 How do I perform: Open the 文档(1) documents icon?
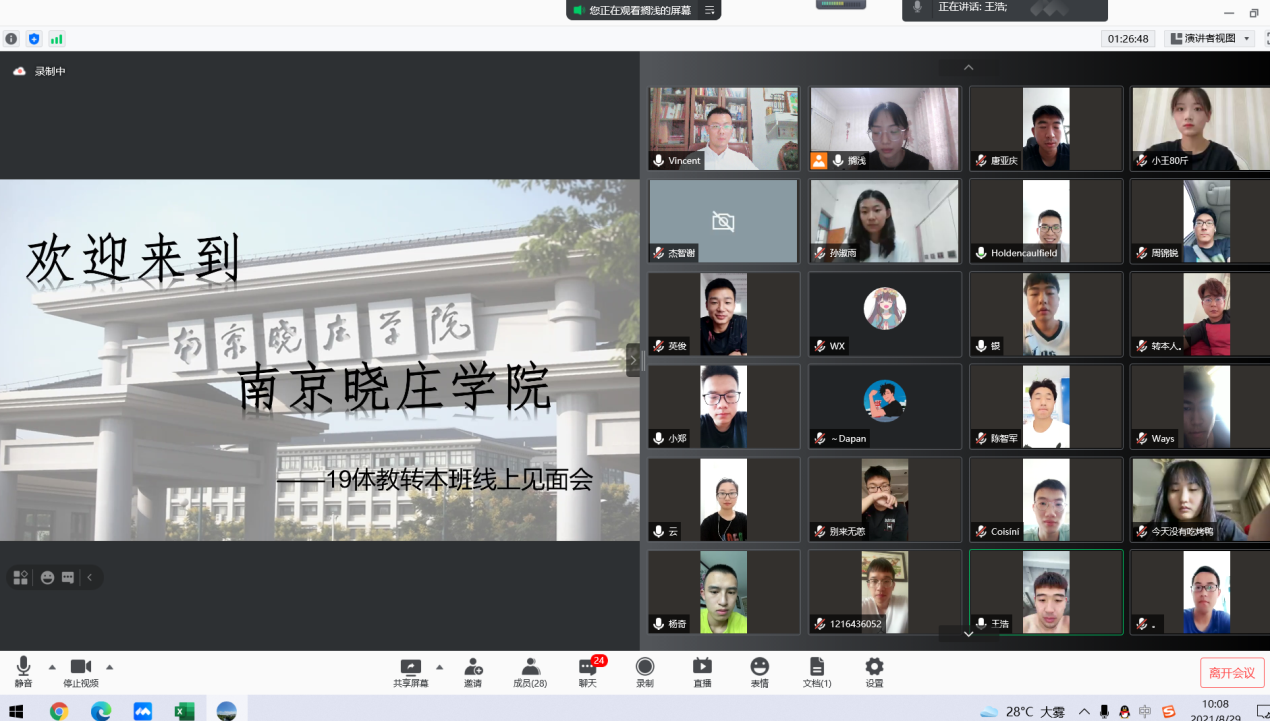coord(817,668)
